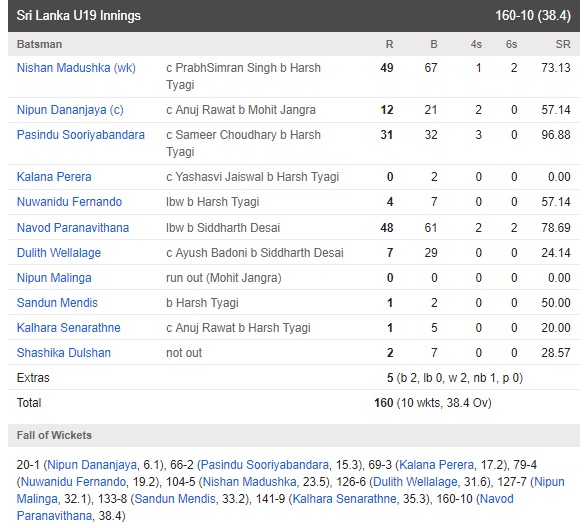Click Sandun Mendis in Fall of Wickets

175,499
